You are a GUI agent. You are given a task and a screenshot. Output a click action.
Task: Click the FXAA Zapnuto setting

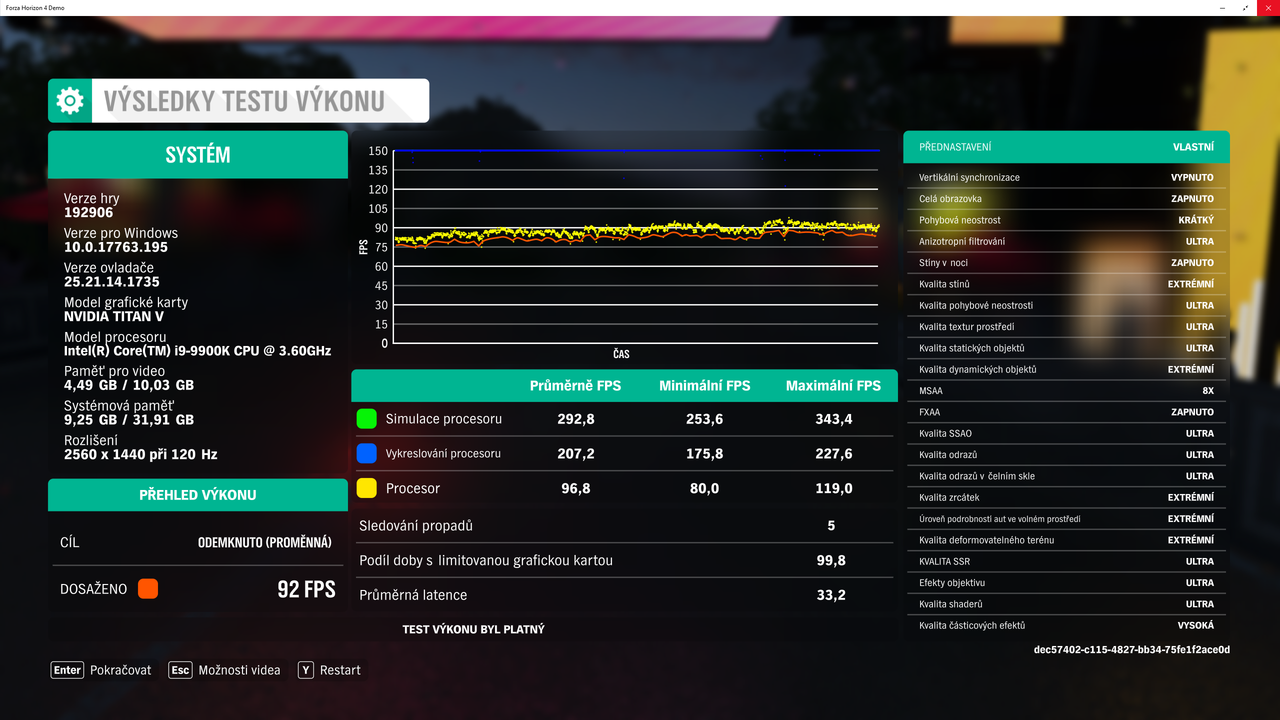click(x=1066, y=412)
